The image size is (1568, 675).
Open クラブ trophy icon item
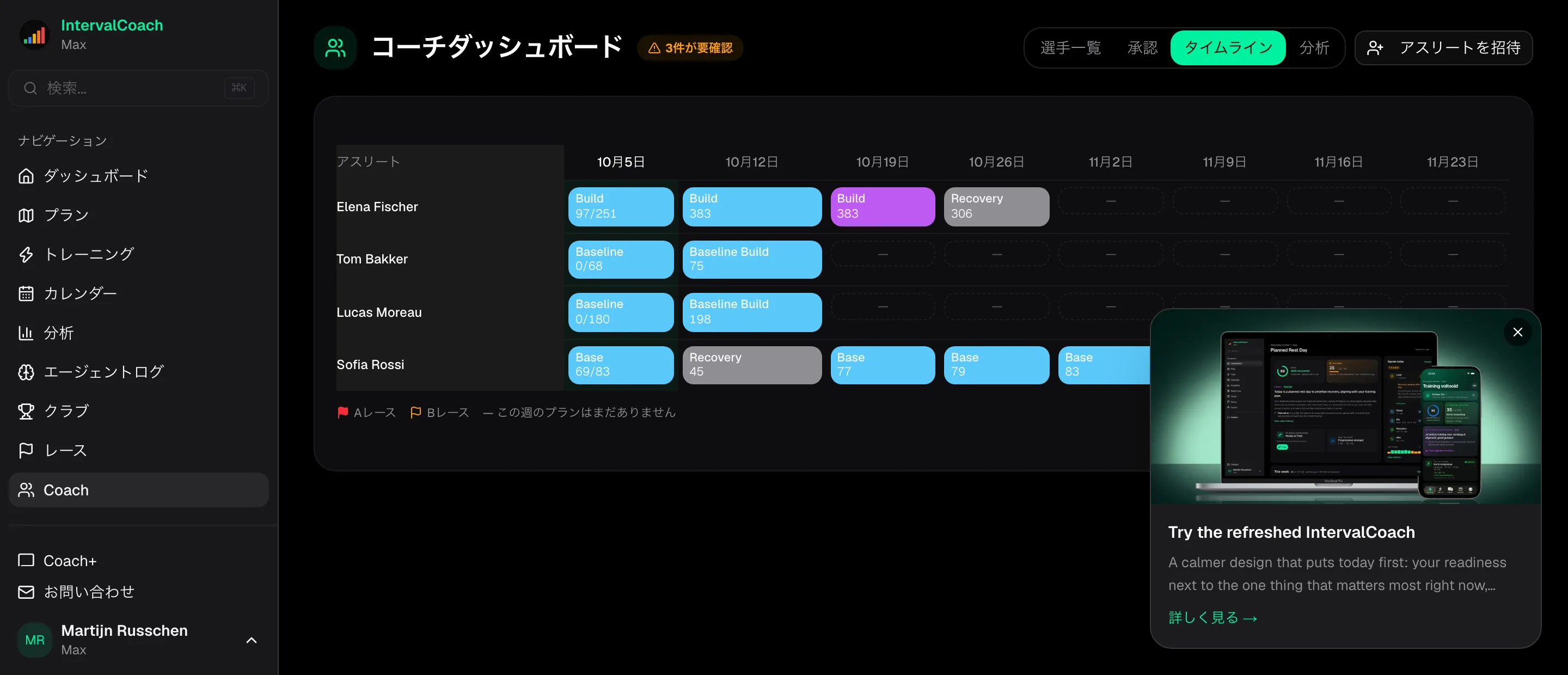pyautogui.click(x=139, y=412)
